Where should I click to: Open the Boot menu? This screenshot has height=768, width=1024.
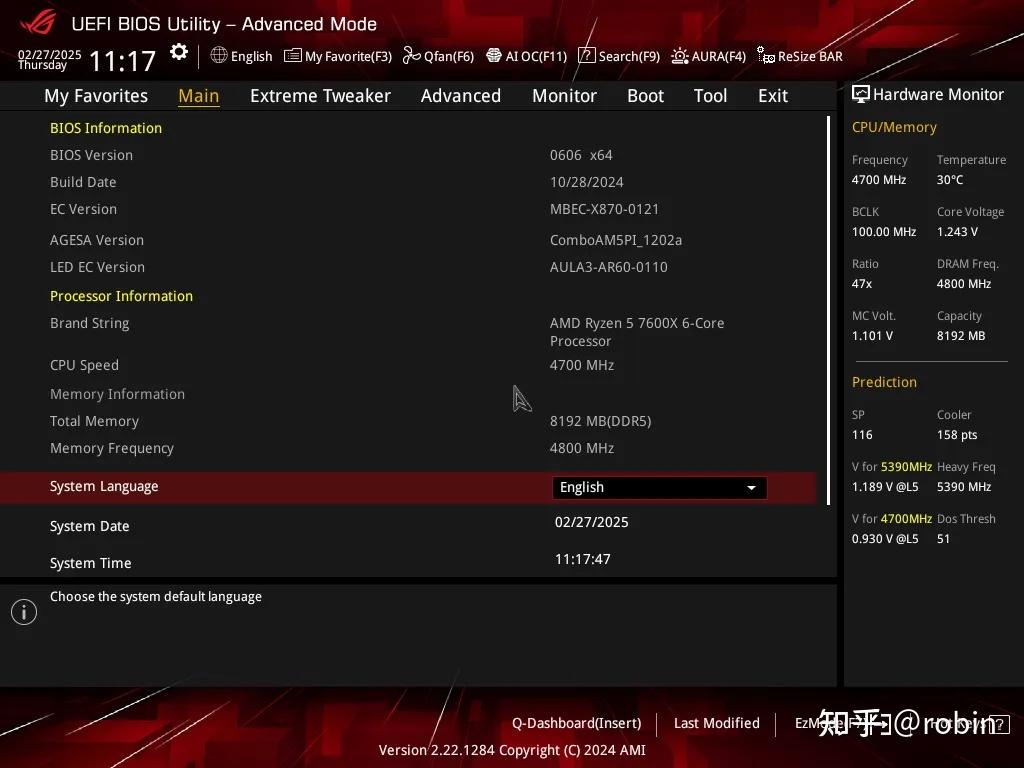[645, 95]
